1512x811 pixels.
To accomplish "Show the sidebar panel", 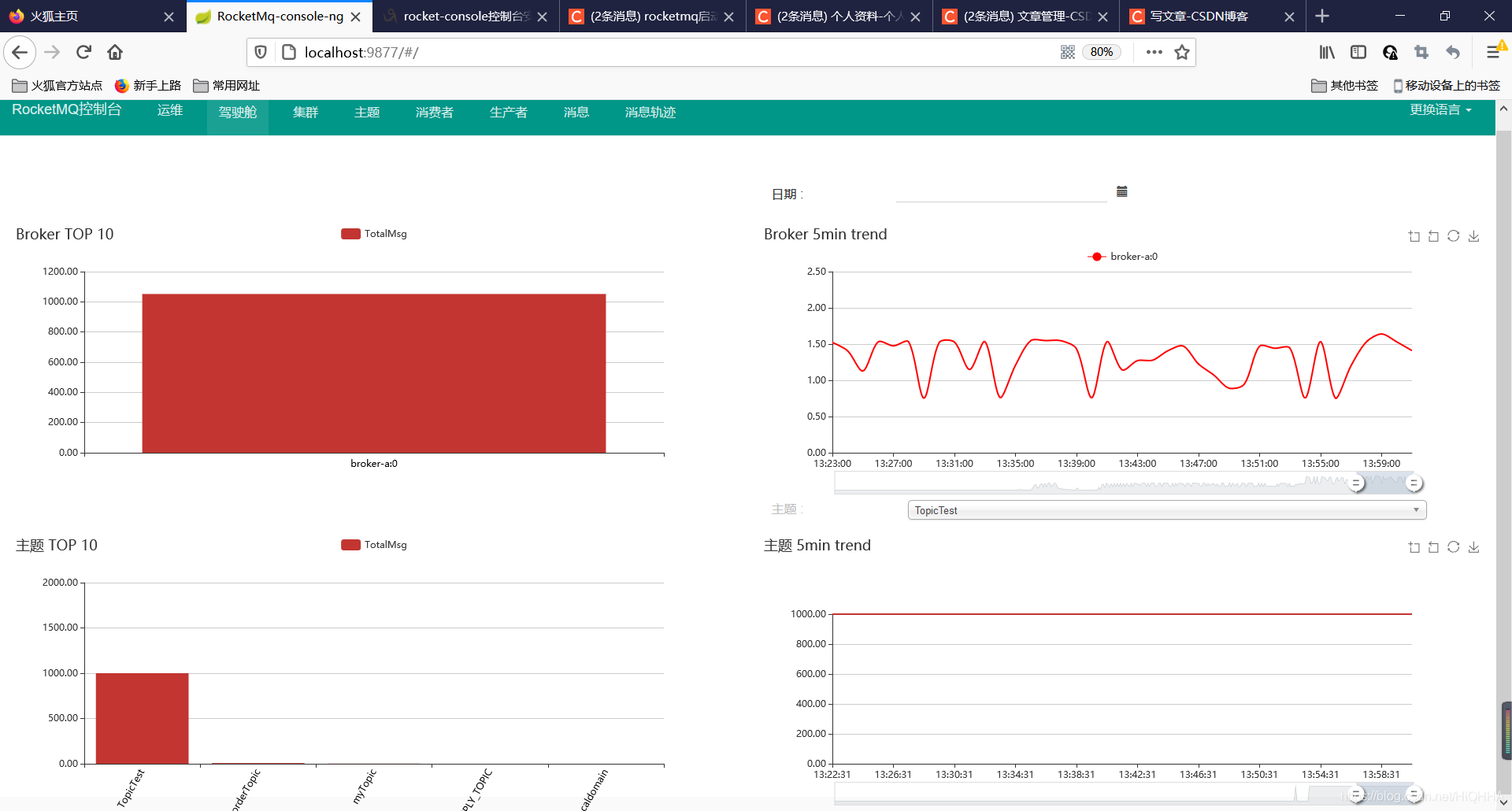I will [1358, 52].
